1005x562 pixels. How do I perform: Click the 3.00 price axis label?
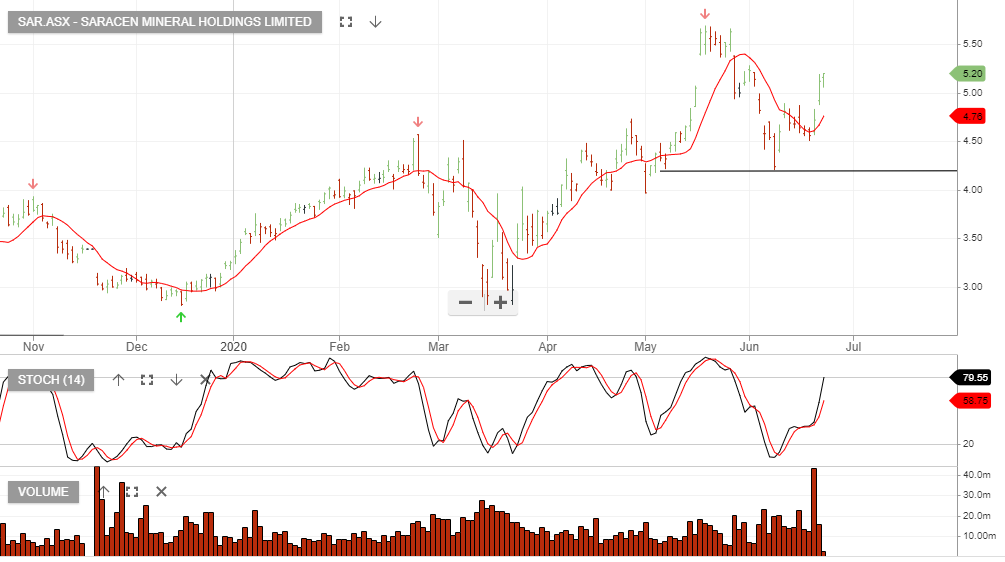click(x=972, y=286)
